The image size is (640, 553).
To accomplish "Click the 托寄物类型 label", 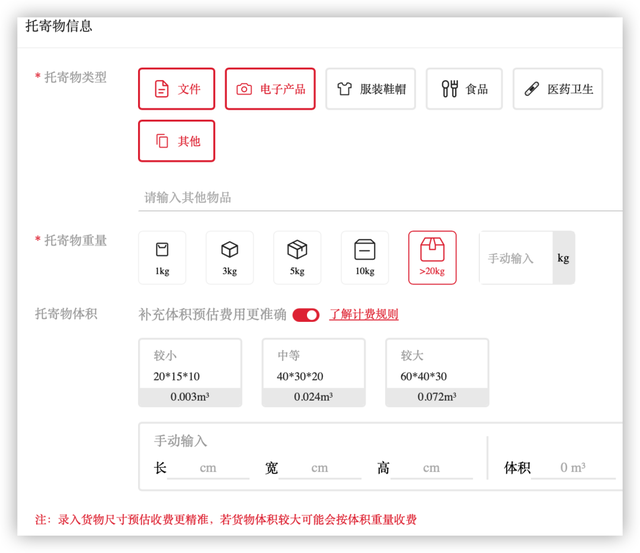I will pyautogui.click(x=75, y=77).
